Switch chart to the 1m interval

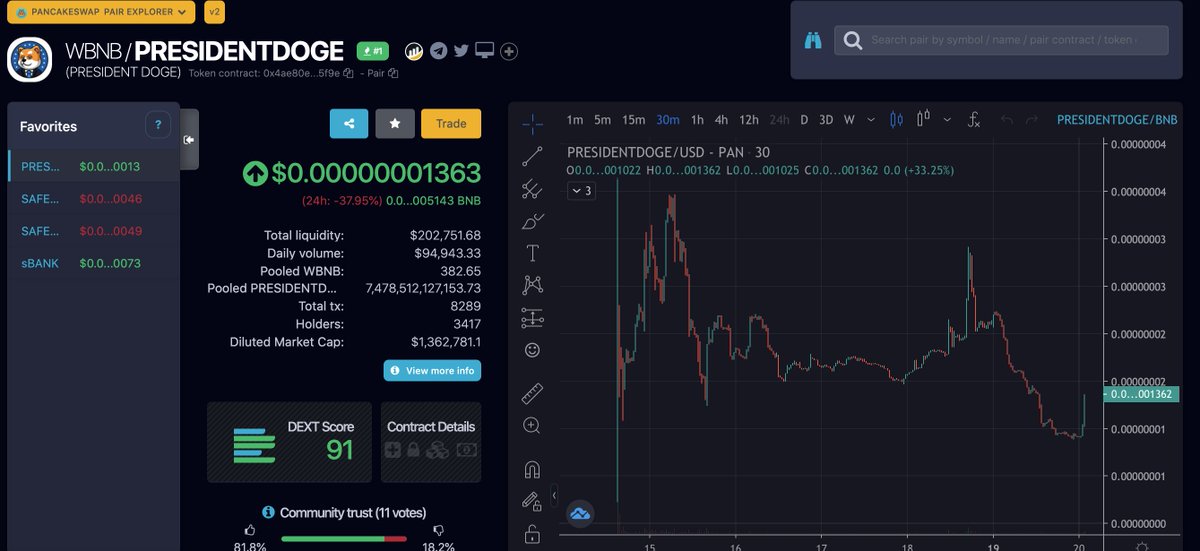575,120
